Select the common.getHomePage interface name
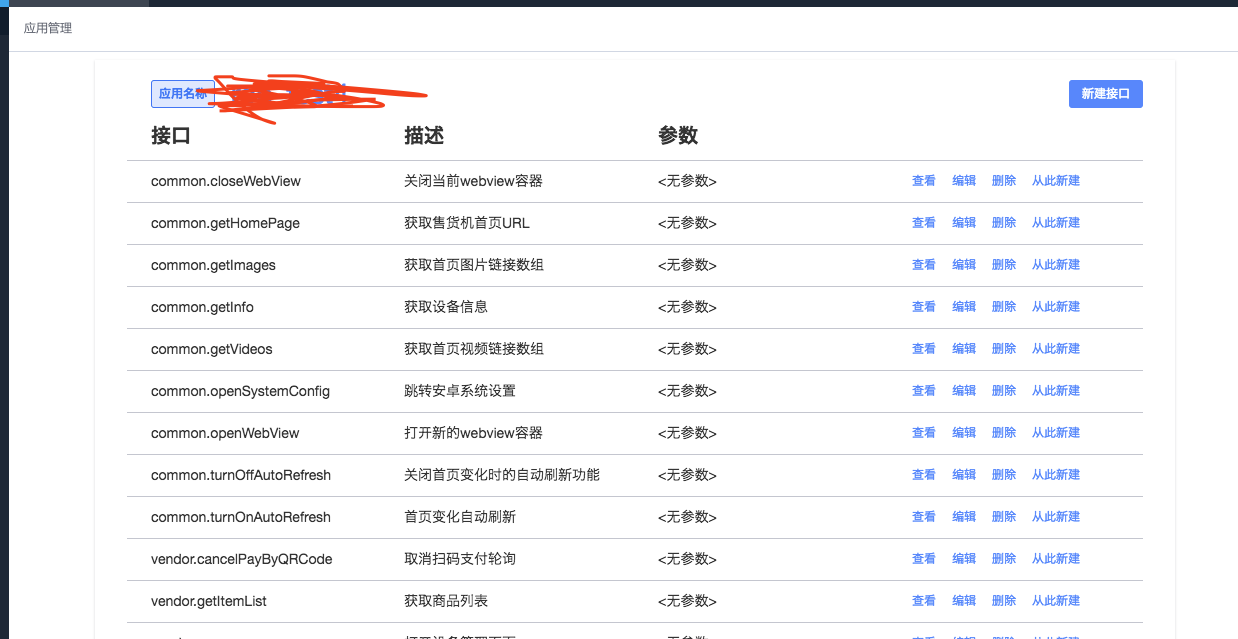 click(225, 223)
